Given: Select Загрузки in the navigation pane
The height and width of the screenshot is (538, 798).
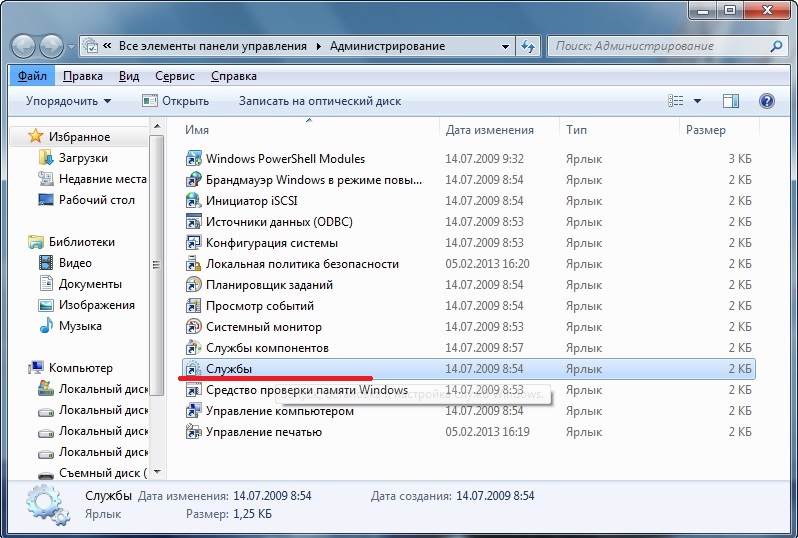Looking at the screenshot, I should tap(83, 158).
